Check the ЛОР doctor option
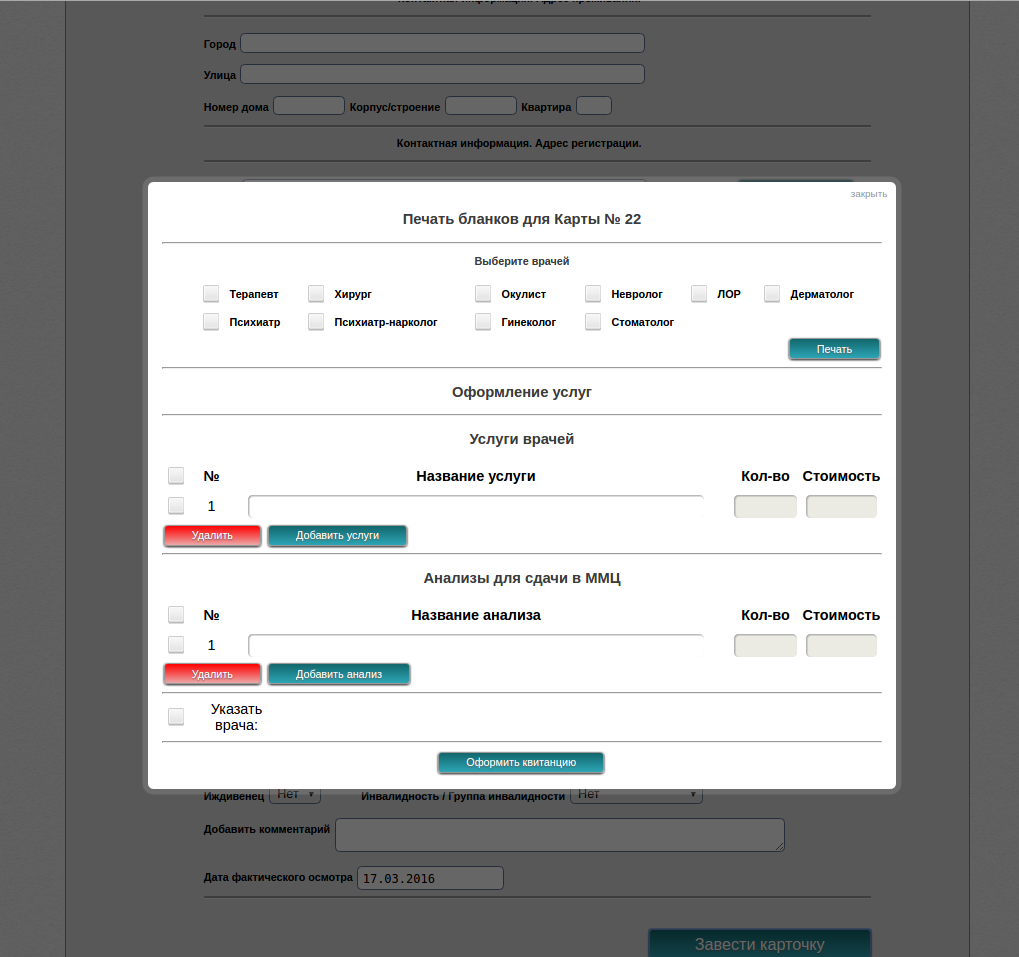 (x=699, y=294)
